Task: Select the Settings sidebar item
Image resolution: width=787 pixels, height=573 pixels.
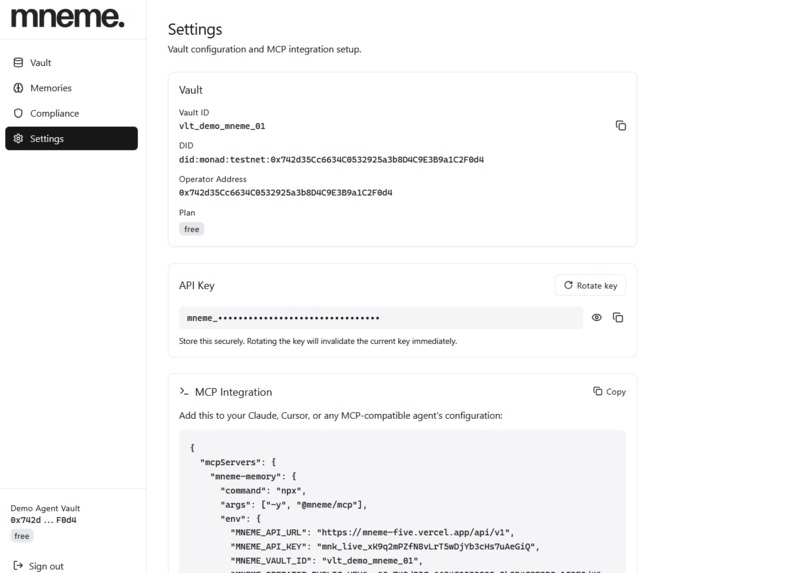Action: [71, 138]
